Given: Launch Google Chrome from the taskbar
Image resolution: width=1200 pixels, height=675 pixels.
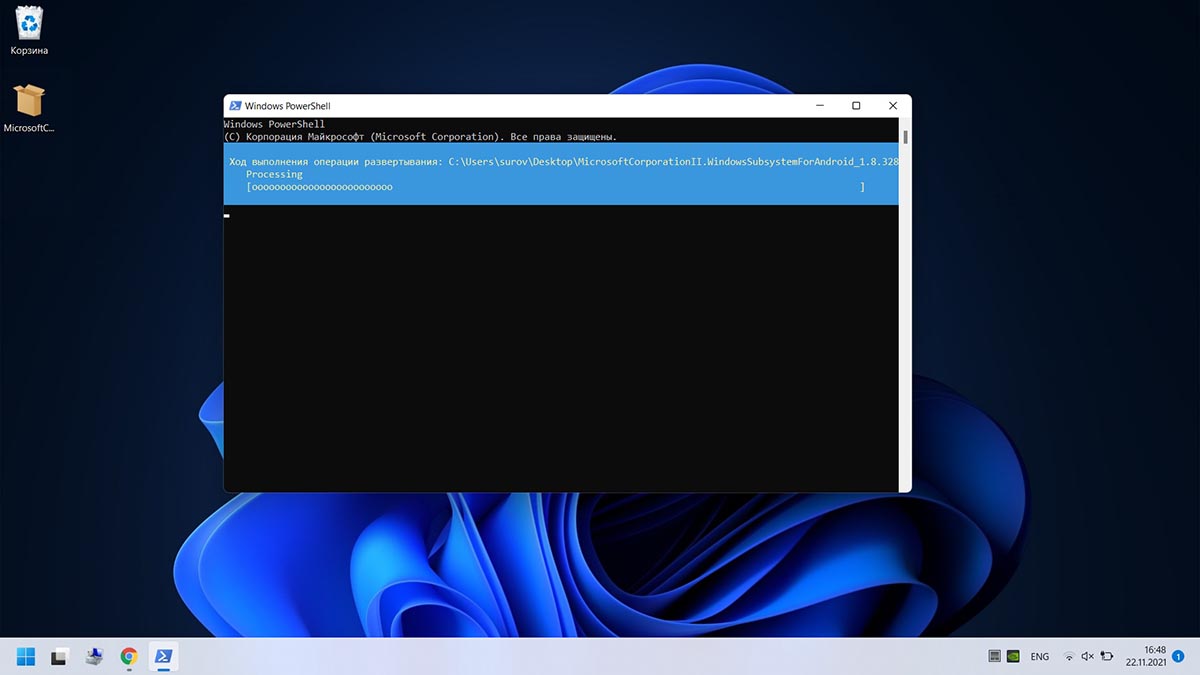Looking at the screenshot, I should 129,657.
